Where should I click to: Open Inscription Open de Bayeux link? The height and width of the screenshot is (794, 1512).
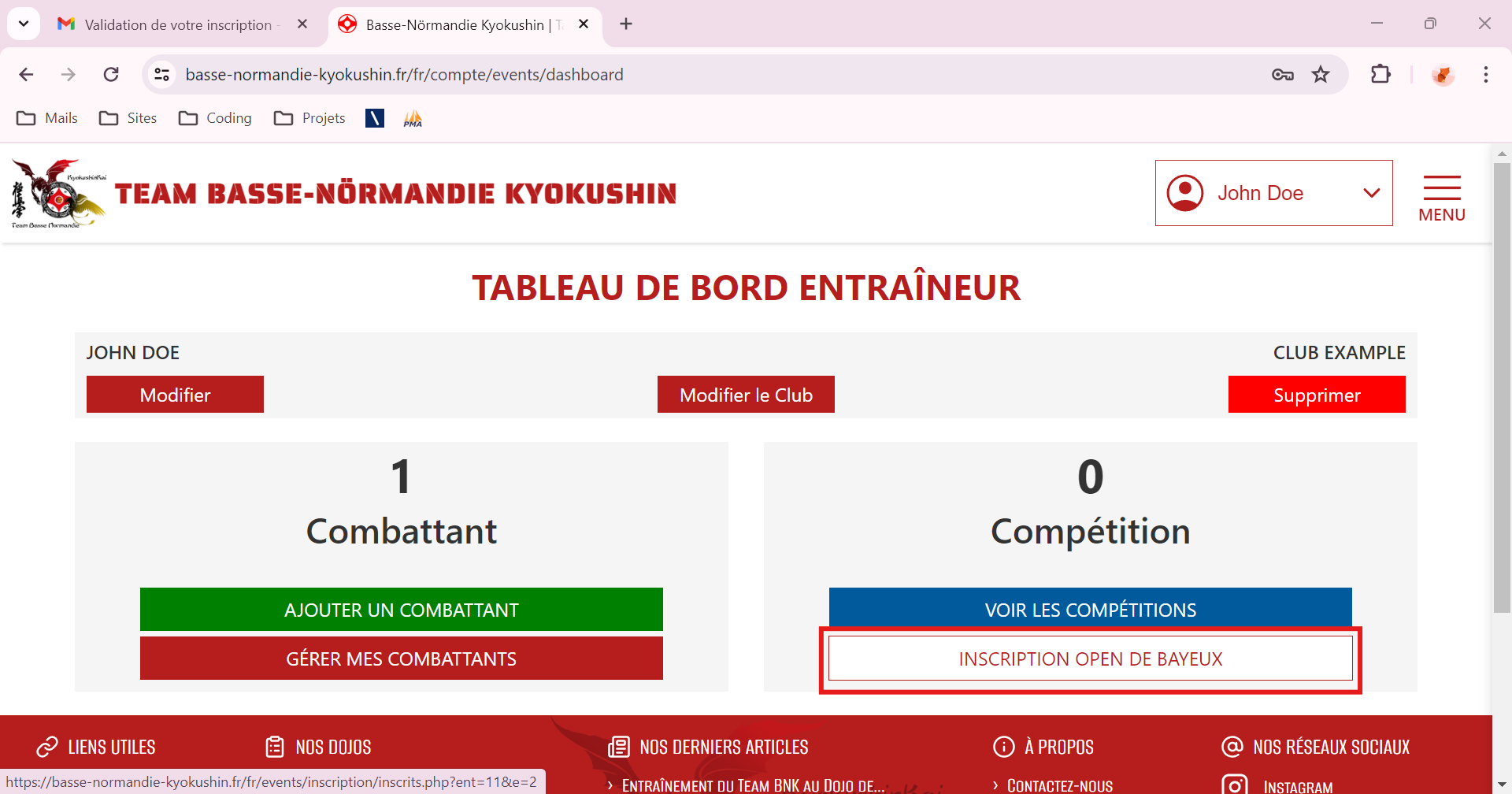click(1090, 659)
